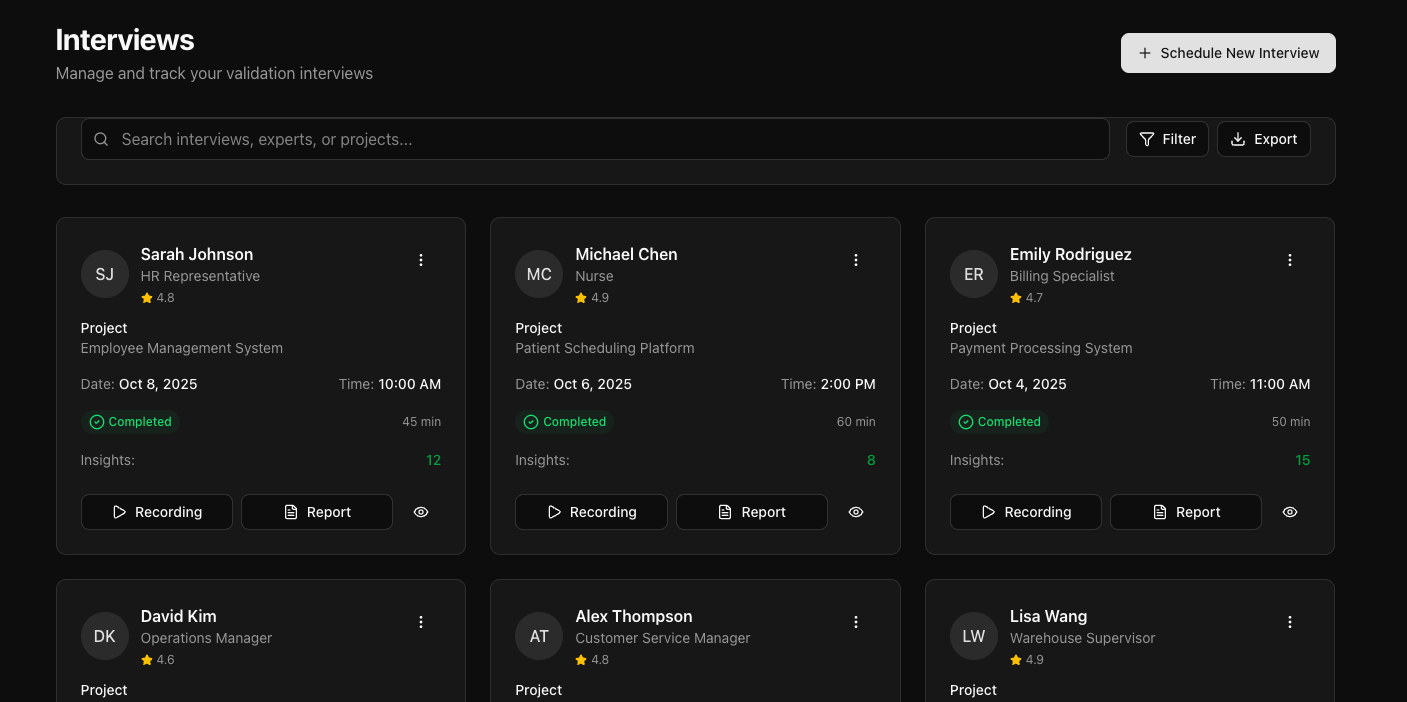Click the star rating 4.9 for Michael Chen

tap(592, 298)
